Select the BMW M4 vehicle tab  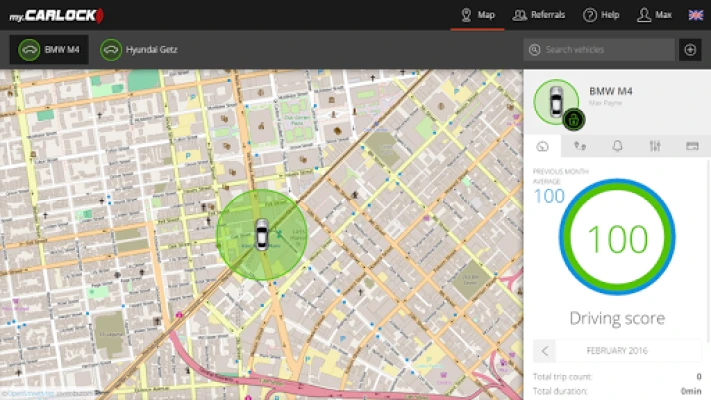tap(49, 49)
